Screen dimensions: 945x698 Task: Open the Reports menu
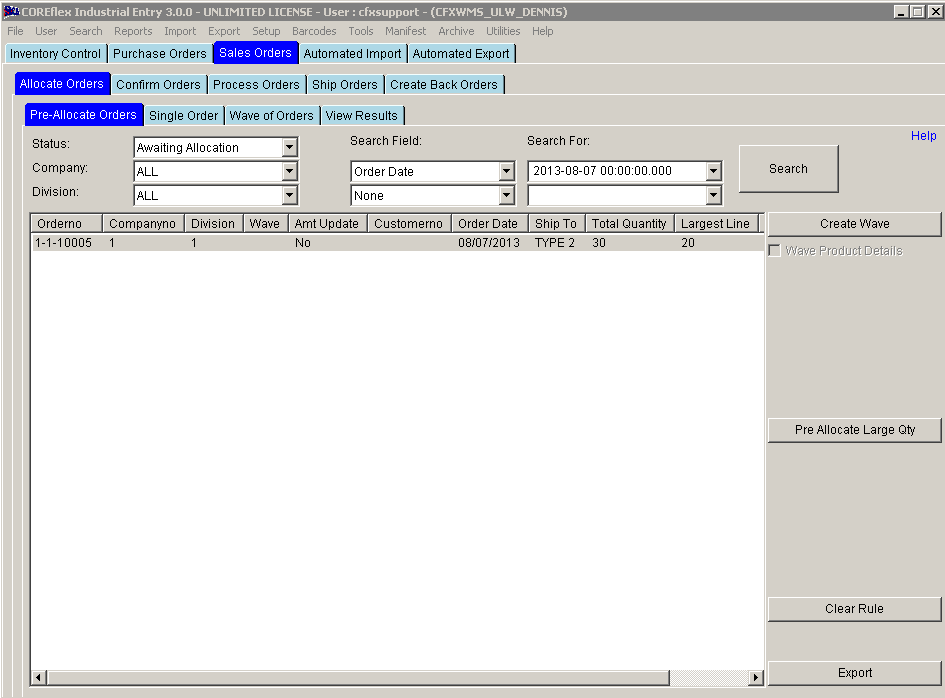click(x=133, y=31)
